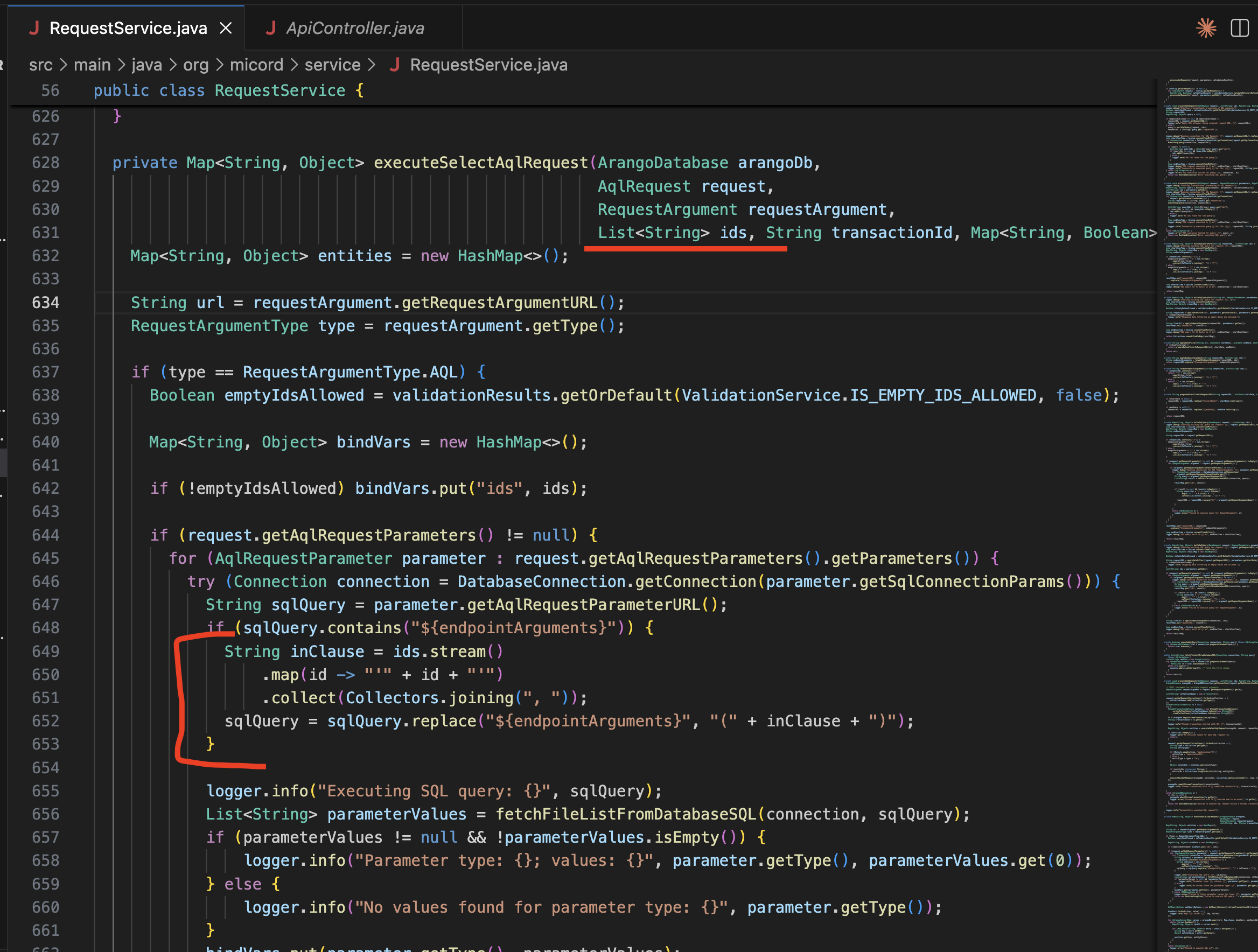The image size is (1258, 952).
Task: Click executeSelectAqlRequest method name
Action: [480, 163]
